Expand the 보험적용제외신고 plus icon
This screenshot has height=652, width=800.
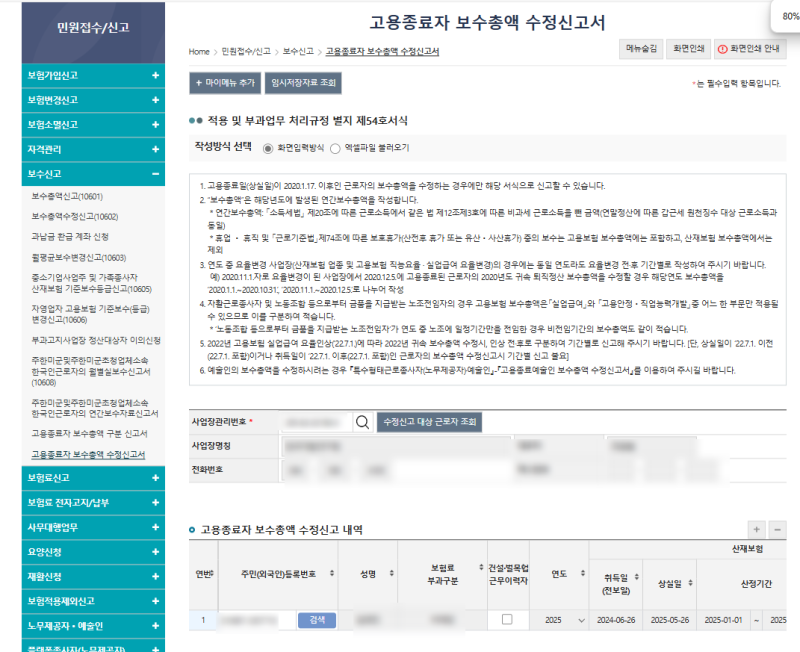[x=156, y=601]
